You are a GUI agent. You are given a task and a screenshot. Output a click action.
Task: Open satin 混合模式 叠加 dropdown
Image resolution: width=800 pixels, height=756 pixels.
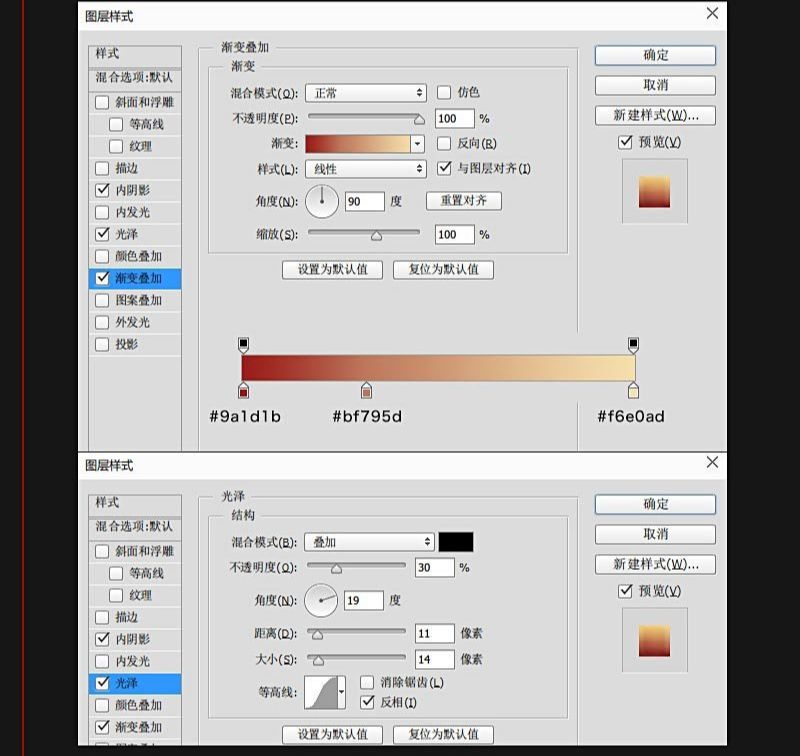coord(369,542)
